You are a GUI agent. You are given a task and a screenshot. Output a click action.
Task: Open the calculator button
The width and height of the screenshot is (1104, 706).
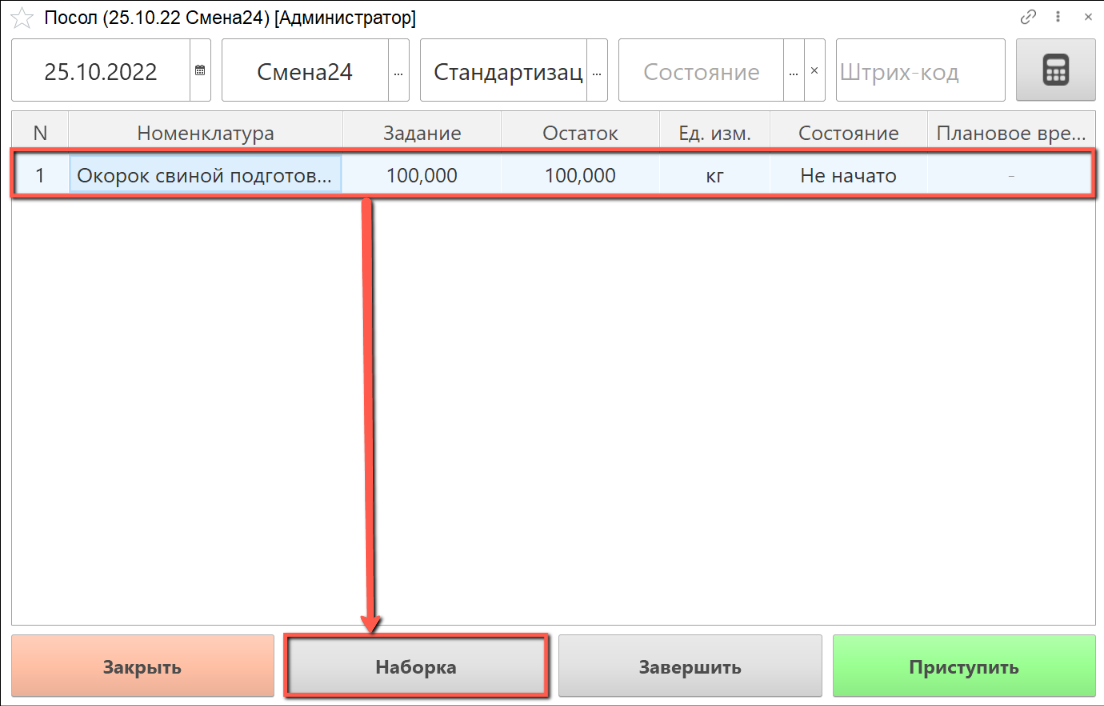[1055, 70]
